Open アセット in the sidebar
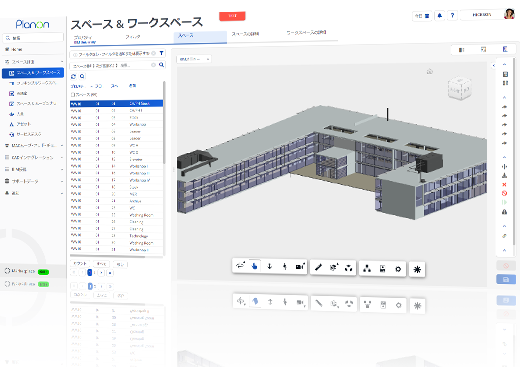520x367 pixels. pyautogui.click(x=23, y=124)
